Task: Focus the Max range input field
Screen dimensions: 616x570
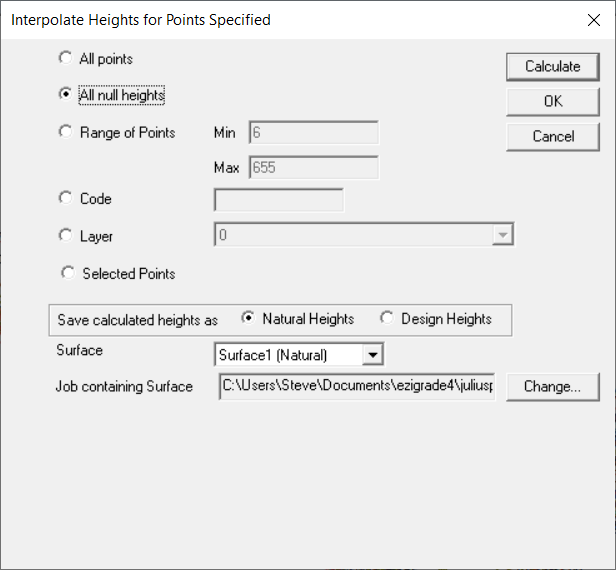Action: tap(313, 167)
